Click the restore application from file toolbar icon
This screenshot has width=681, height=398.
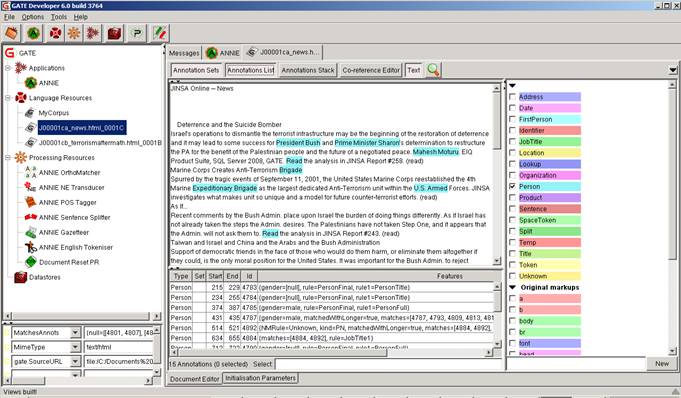tap(12, 33)
